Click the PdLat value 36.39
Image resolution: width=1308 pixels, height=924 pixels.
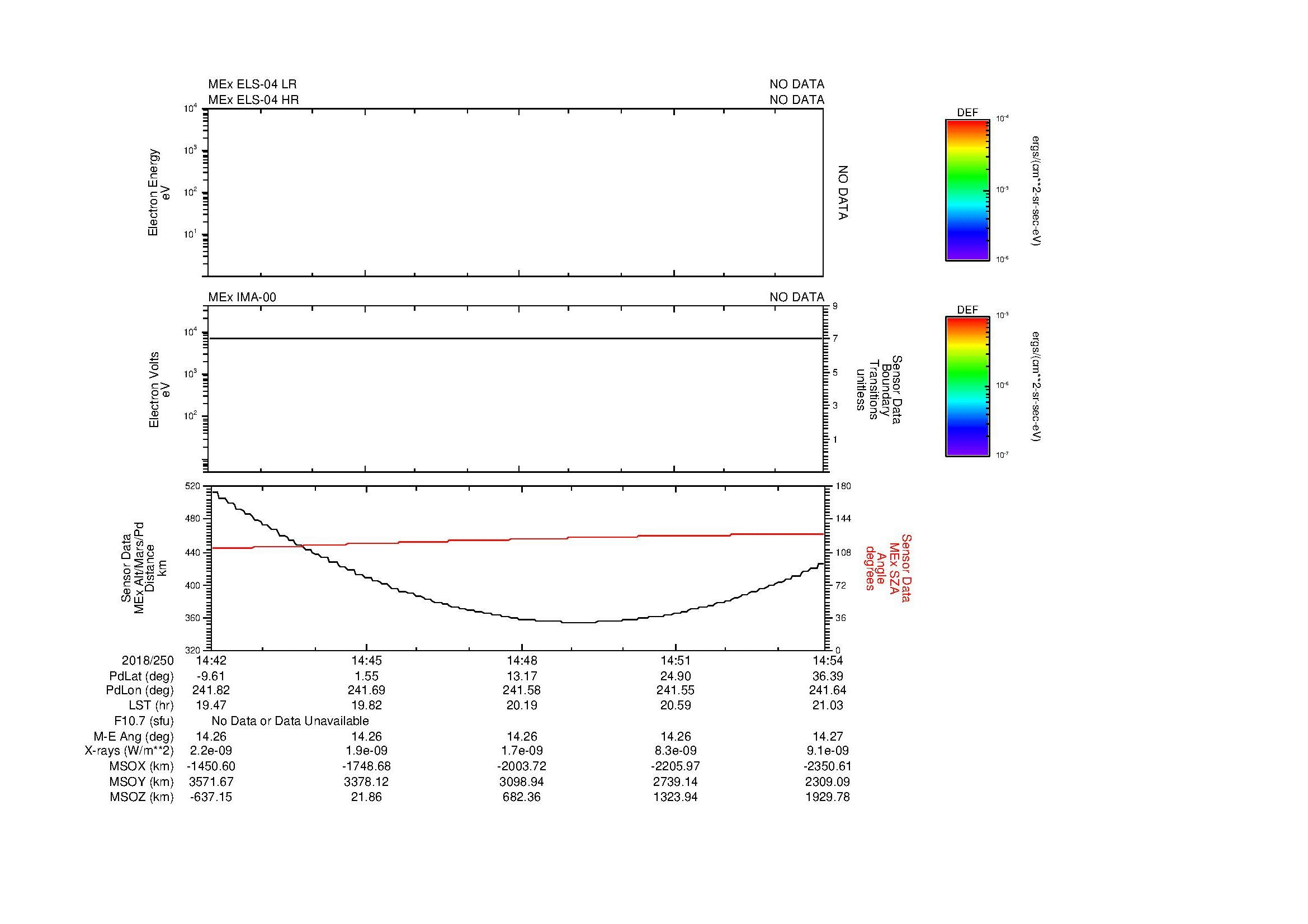(828, 676)
